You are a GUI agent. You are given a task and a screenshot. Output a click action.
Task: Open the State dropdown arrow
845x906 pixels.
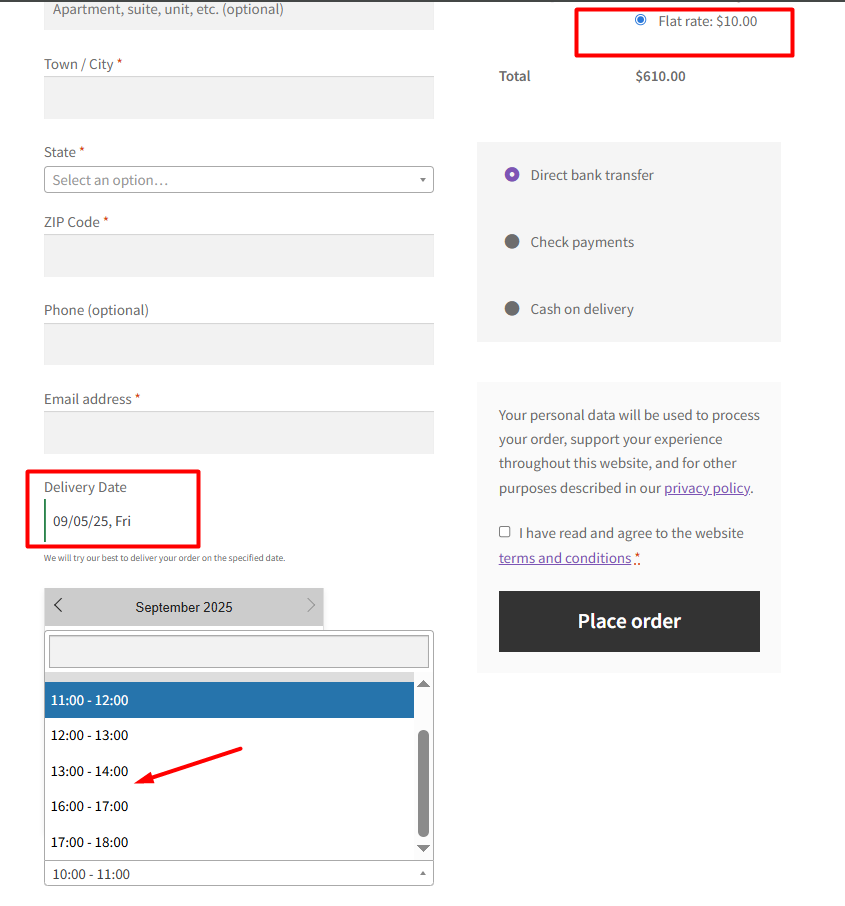tap(423, 179)
